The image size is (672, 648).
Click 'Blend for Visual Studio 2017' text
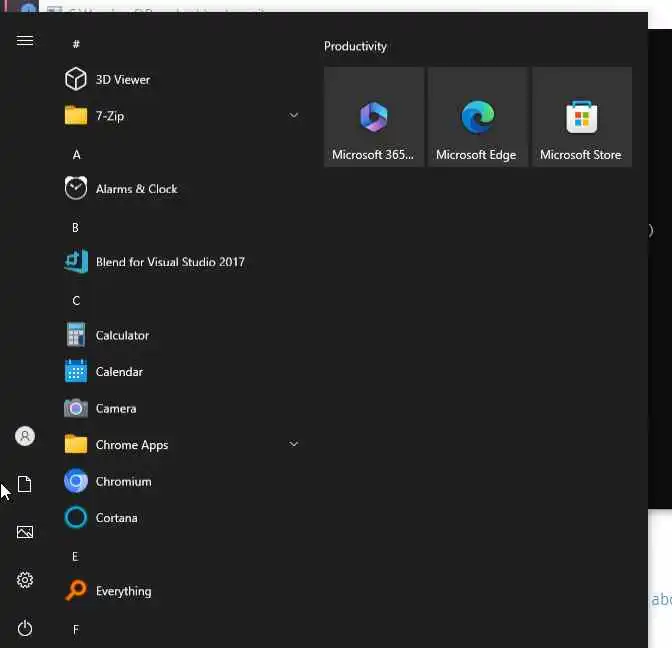pos(170,262)
